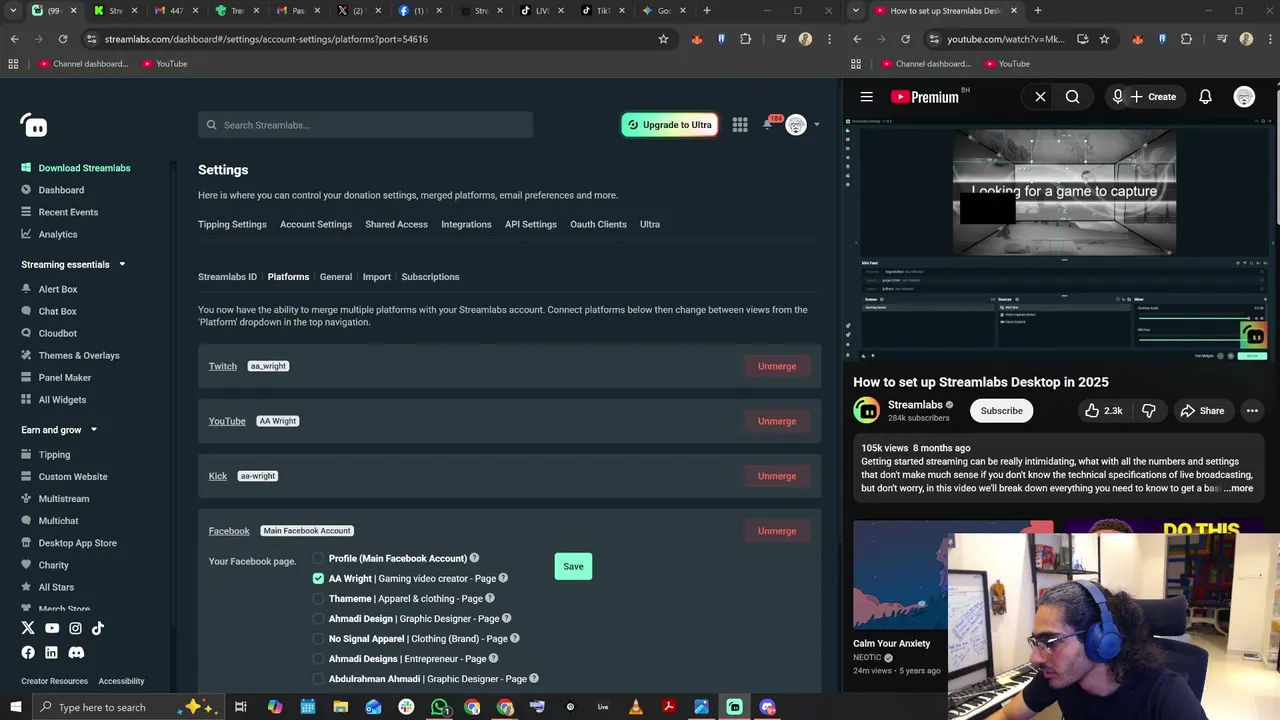The image size is (1280, 720).
Task: Open Streamlabs Discord social icon
Action: tap(76, 652)
